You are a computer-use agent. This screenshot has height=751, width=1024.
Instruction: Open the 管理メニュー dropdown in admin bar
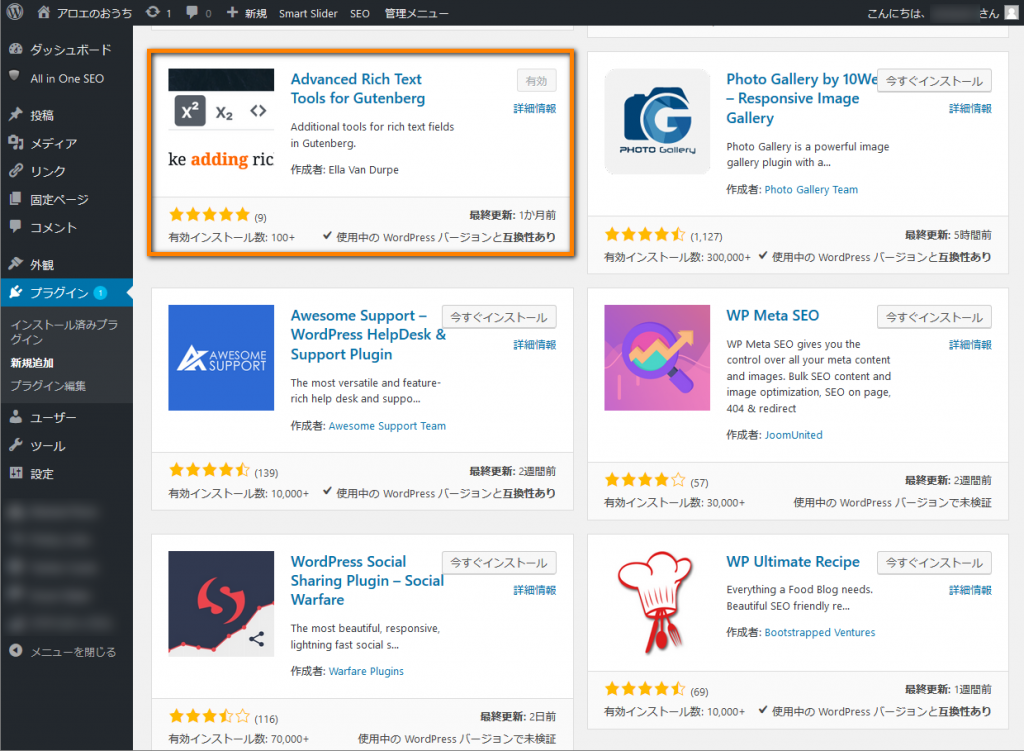pyautogui.click(x=416, y=13)
